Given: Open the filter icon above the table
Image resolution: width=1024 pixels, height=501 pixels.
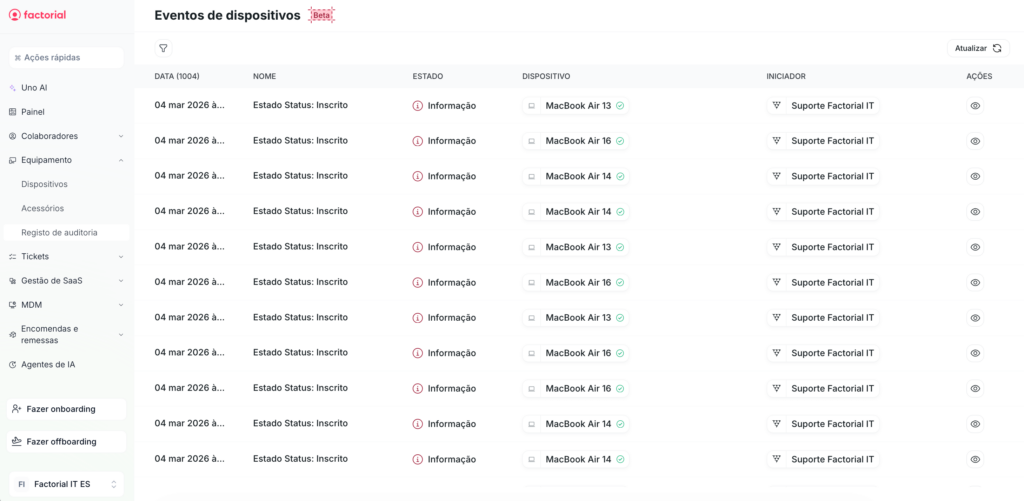Looking at the screenshot, I should (x=163, y=48).
